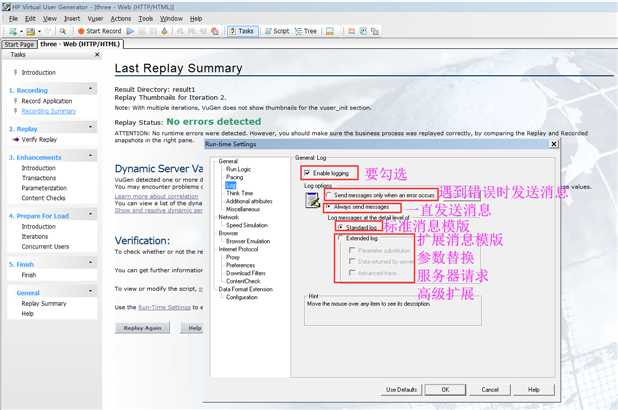
Task: Click the Open Script folder toolbar icon
Action: click(x=30, y=31)
